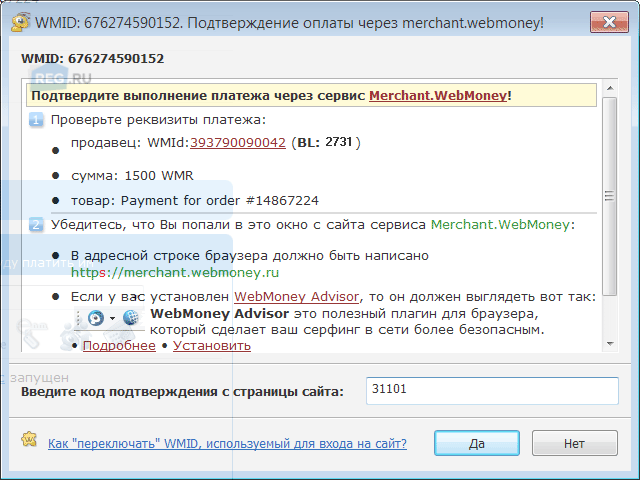640x480 pixels.
Task: Click the yellow WMID help icon
Action: (29, 440)
